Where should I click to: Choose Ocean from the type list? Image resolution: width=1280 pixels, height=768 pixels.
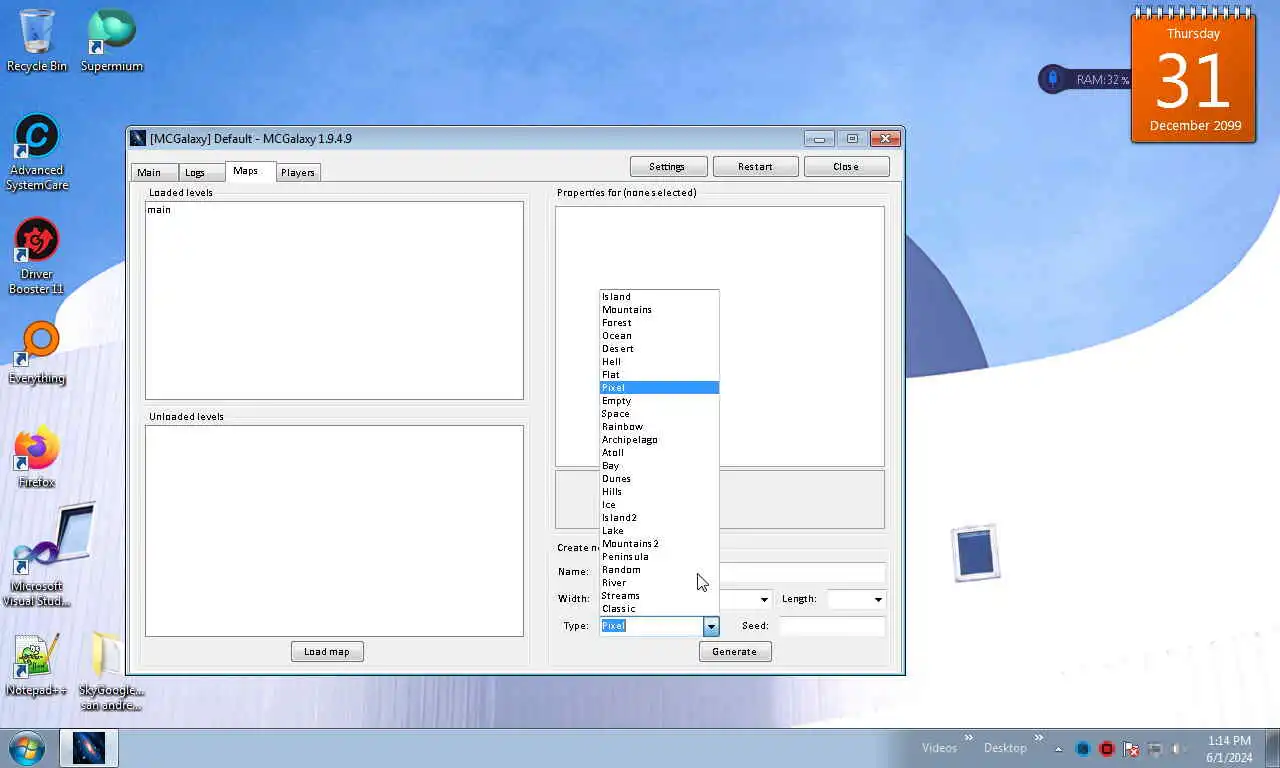[659, 336]
